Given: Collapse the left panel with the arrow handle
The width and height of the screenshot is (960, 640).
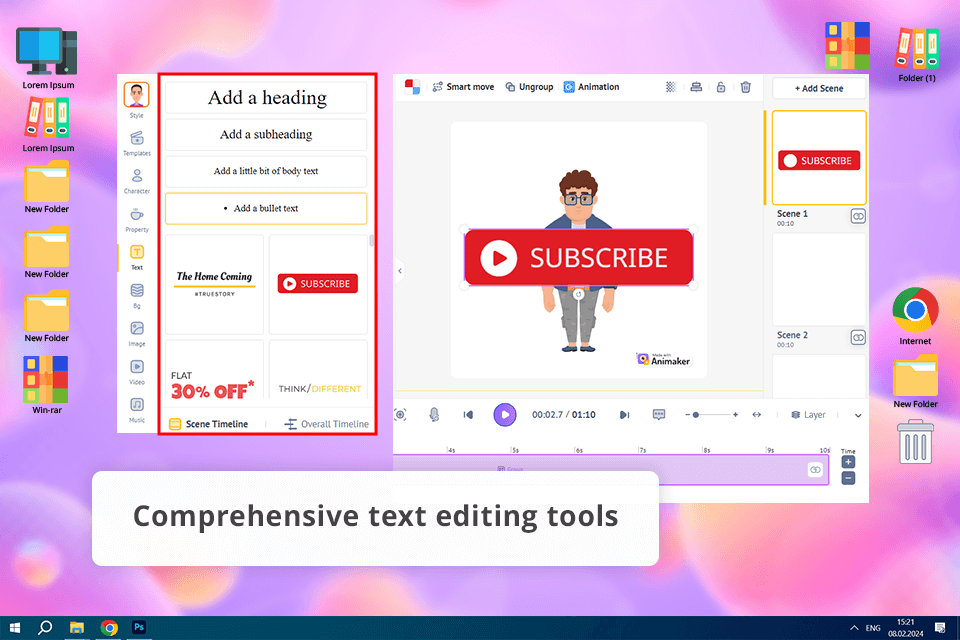Looking at the screenshot, I should point(400,271).
